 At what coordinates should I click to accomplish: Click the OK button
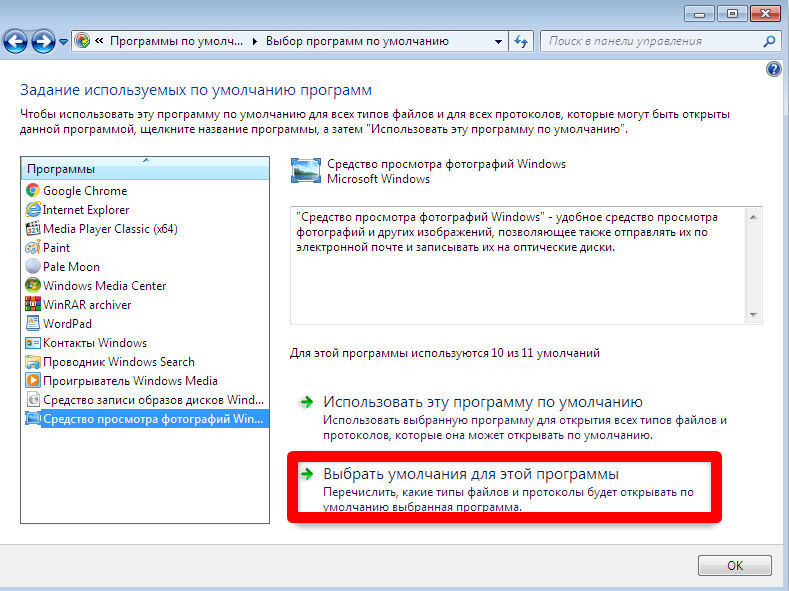point(734,565)
